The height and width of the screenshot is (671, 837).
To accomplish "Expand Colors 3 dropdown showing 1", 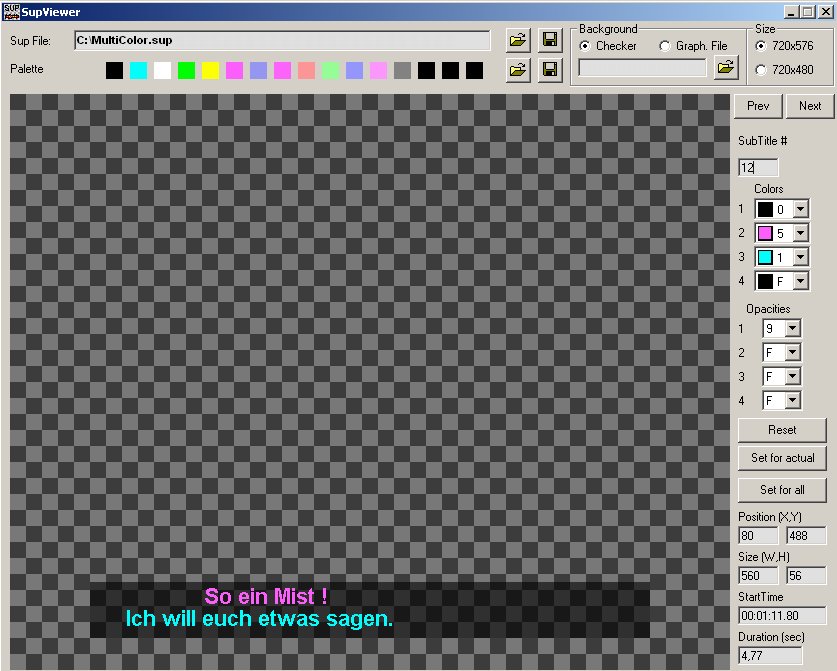I will [800, 257].
